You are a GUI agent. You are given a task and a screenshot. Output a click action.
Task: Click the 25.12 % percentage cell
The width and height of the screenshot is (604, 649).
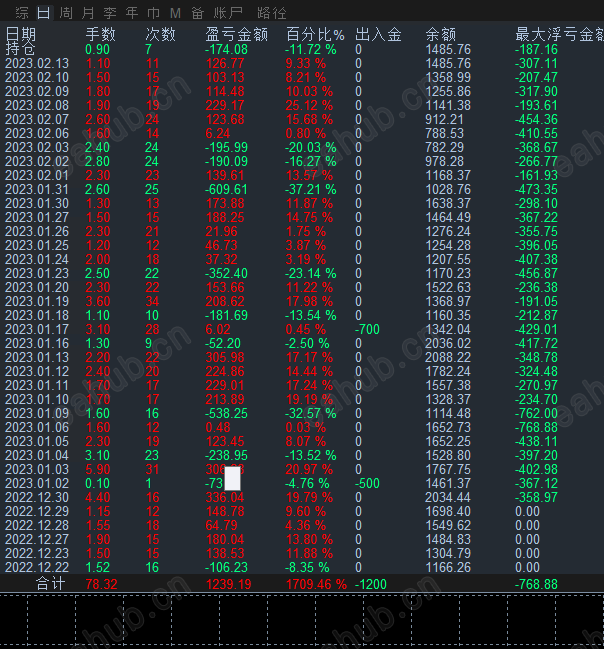(309, 106)
